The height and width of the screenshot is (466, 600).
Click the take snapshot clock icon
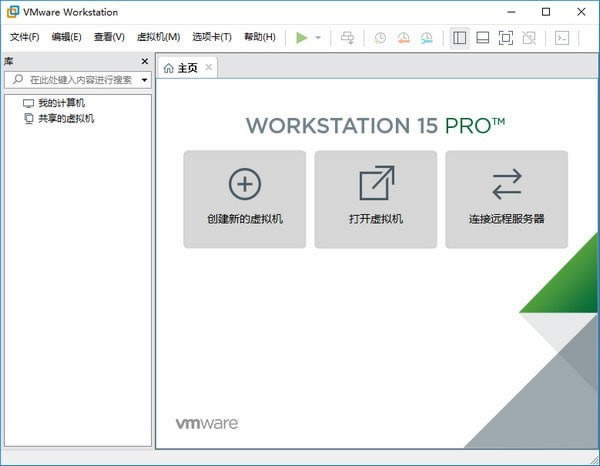pyautogui.click(x=380, y=38)
